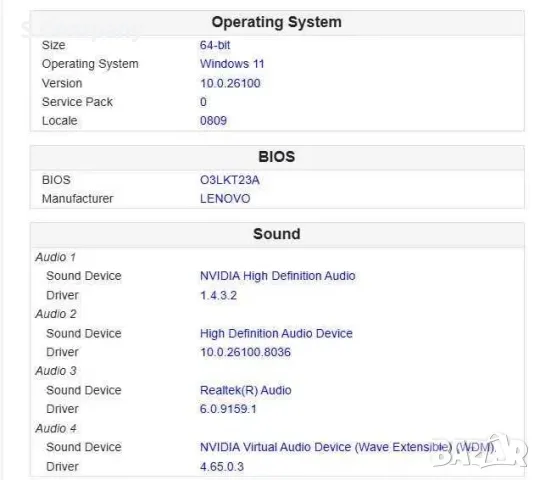The image size is (540, 480).
Task: Click BIOS version O3LKT23A
Action: point(230,180)
